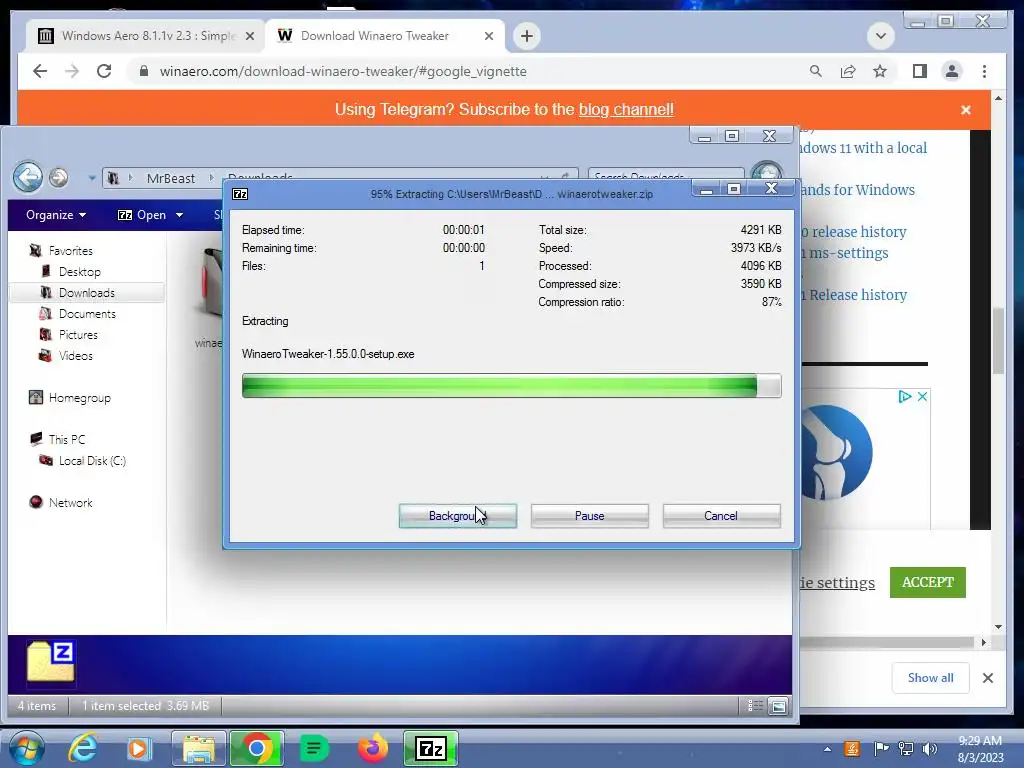The image size is (1024, 768).
Task: Open Chrome profile avatar
Action: 952,71
